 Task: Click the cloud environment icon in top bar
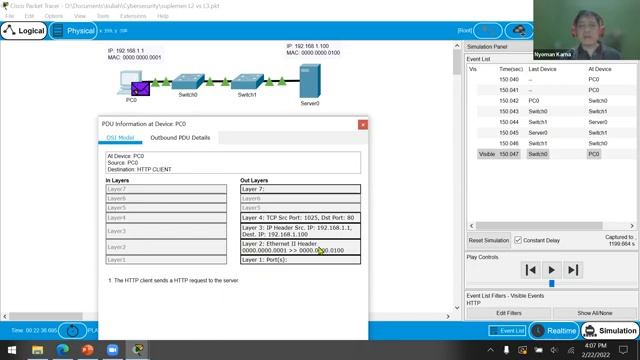pos(519,31)
